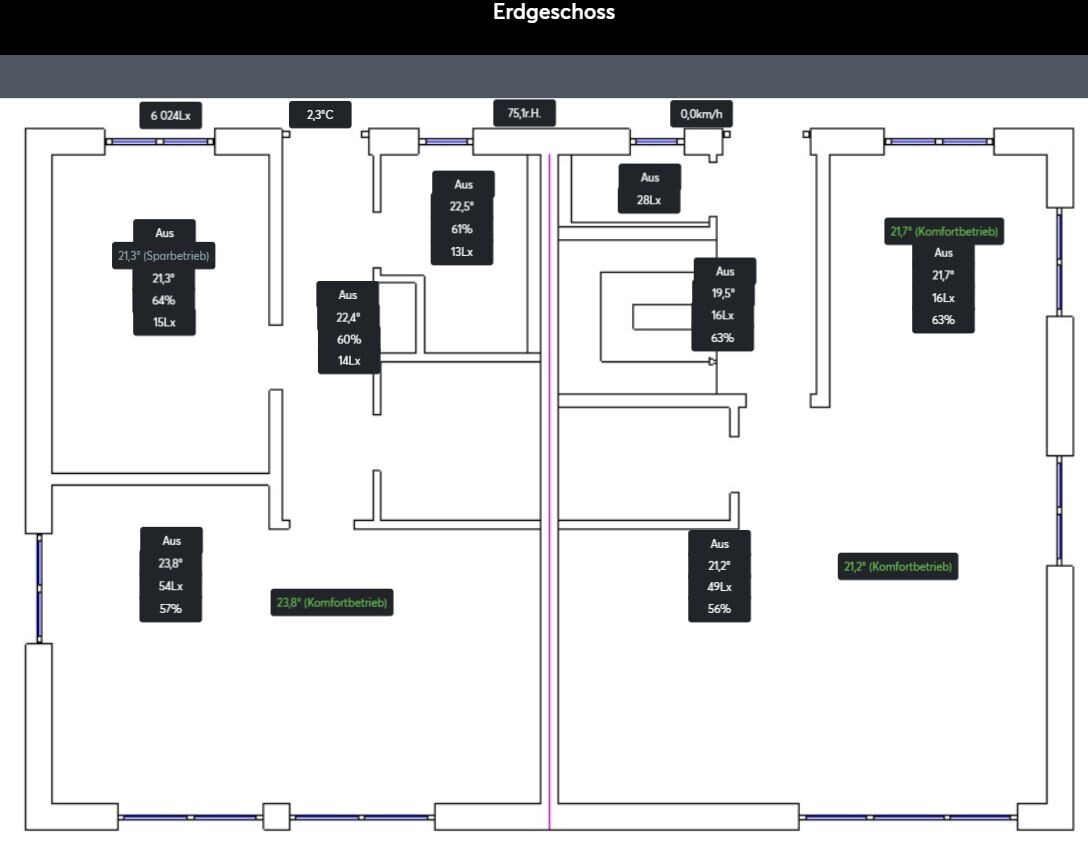Click the 57% humidity value
This screenshot has width=1088, height=842.
[x=171, y=609]
